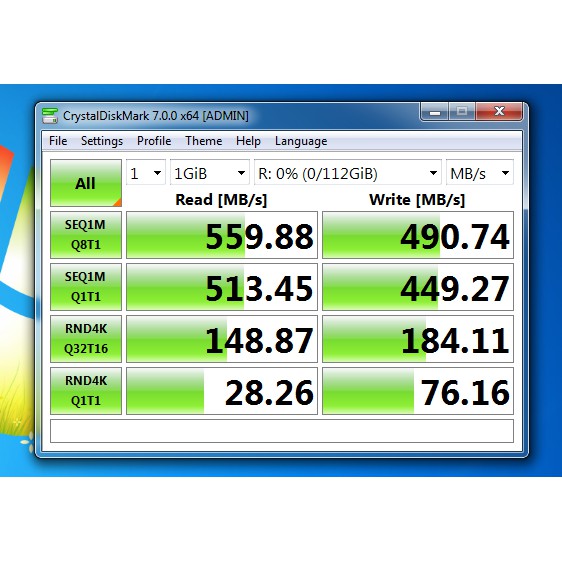
Task: Click the RND4K Q1T1 write value 76.16
Action: pos(418,391)
